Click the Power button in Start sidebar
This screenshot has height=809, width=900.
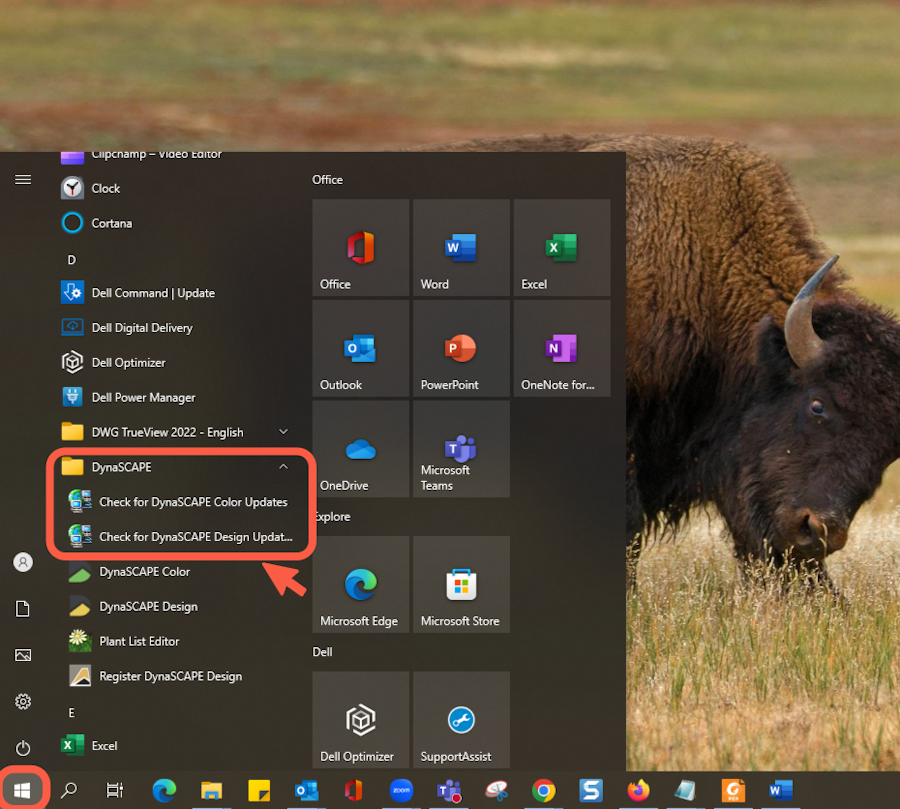[23, 748]
